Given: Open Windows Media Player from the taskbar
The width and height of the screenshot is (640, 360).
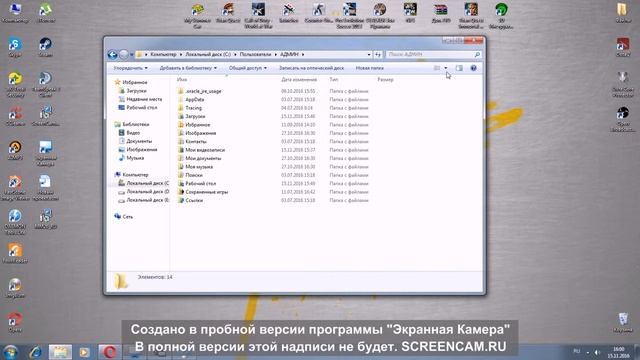Looking at the screenshot, I should pos(84,351).
